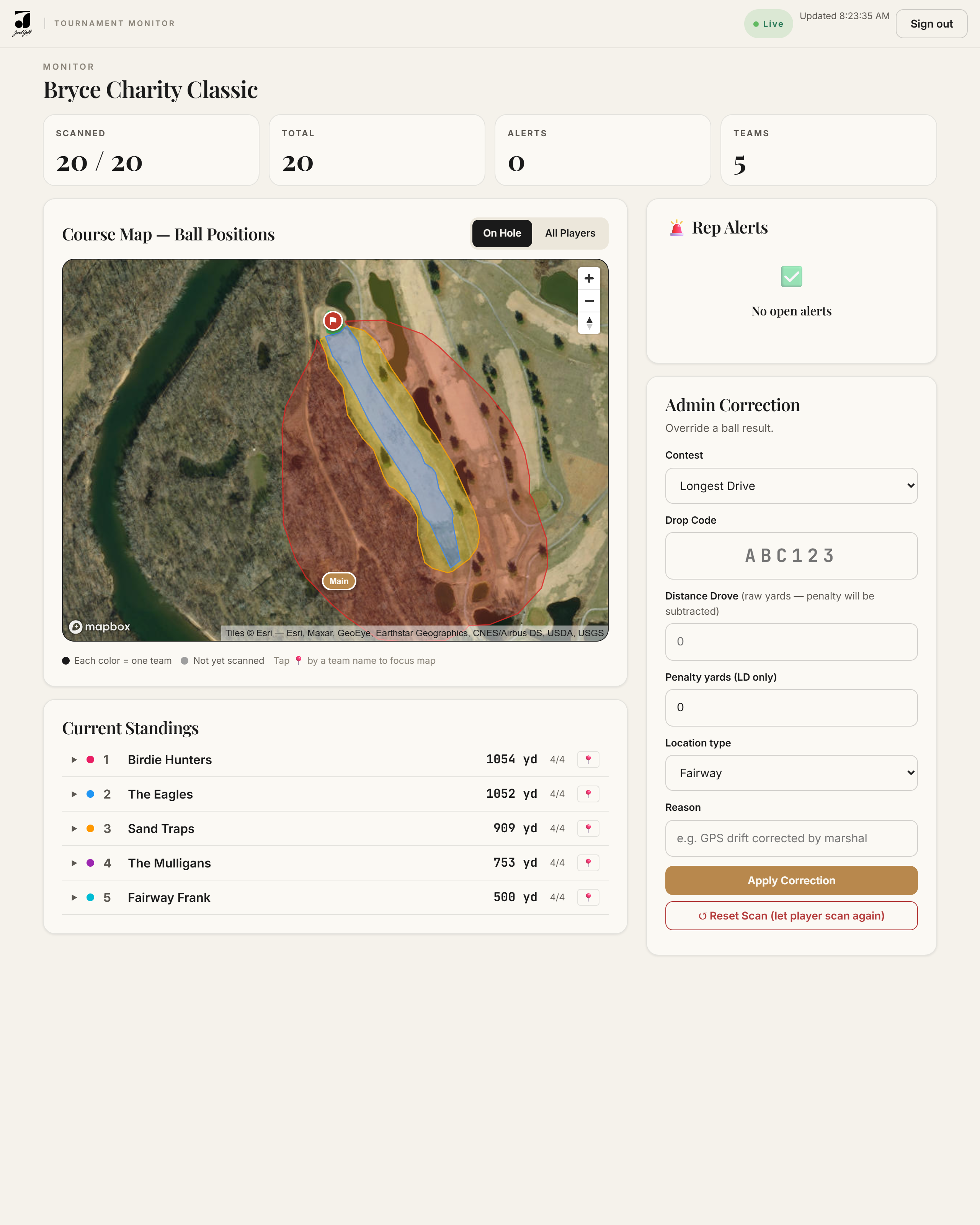The height and width of the screenshot is (1225, 980).
Task: Click the Esri tiles attribution text
Action: tap(414, 633)
